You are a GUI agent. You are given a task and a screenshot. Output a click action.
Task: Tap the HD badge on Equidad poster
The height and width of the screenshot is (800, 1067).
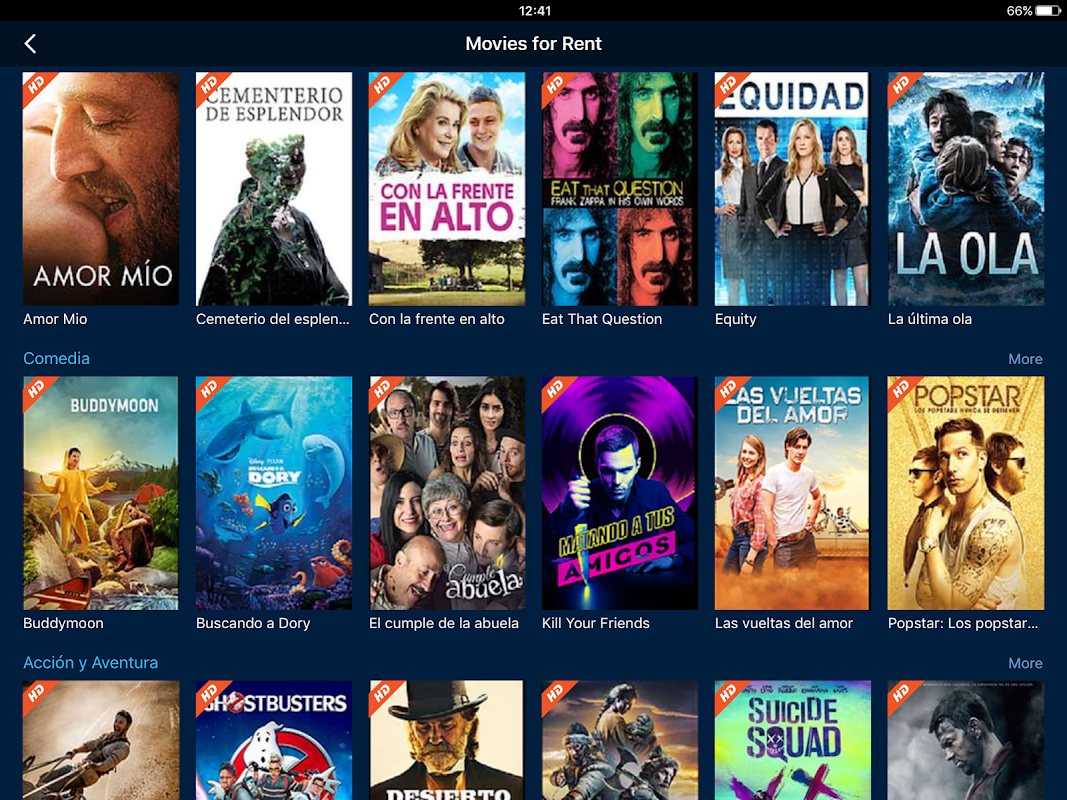[x=728, y=86]
